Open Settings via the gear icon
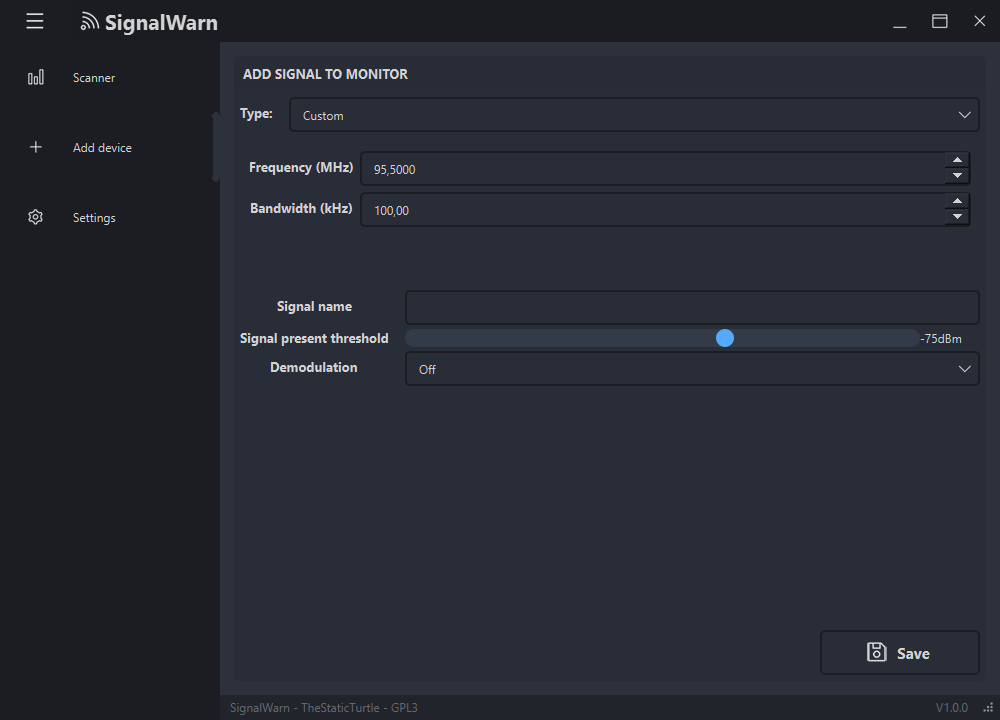1000x720 pixels. tap(35, 217)
